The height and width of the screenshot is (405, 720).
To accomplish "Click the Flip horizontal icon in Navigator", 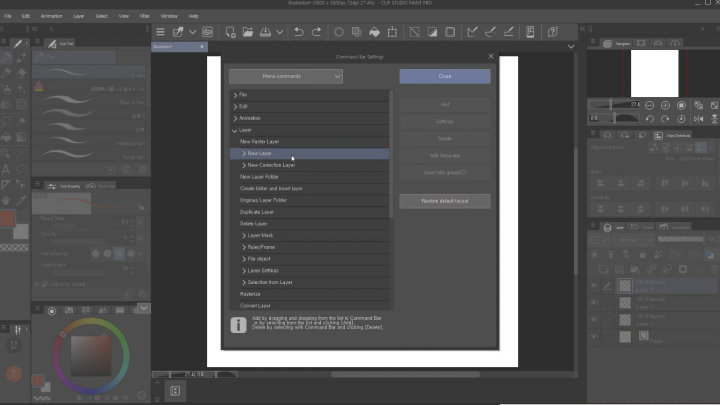I will (x=698, y=119).
